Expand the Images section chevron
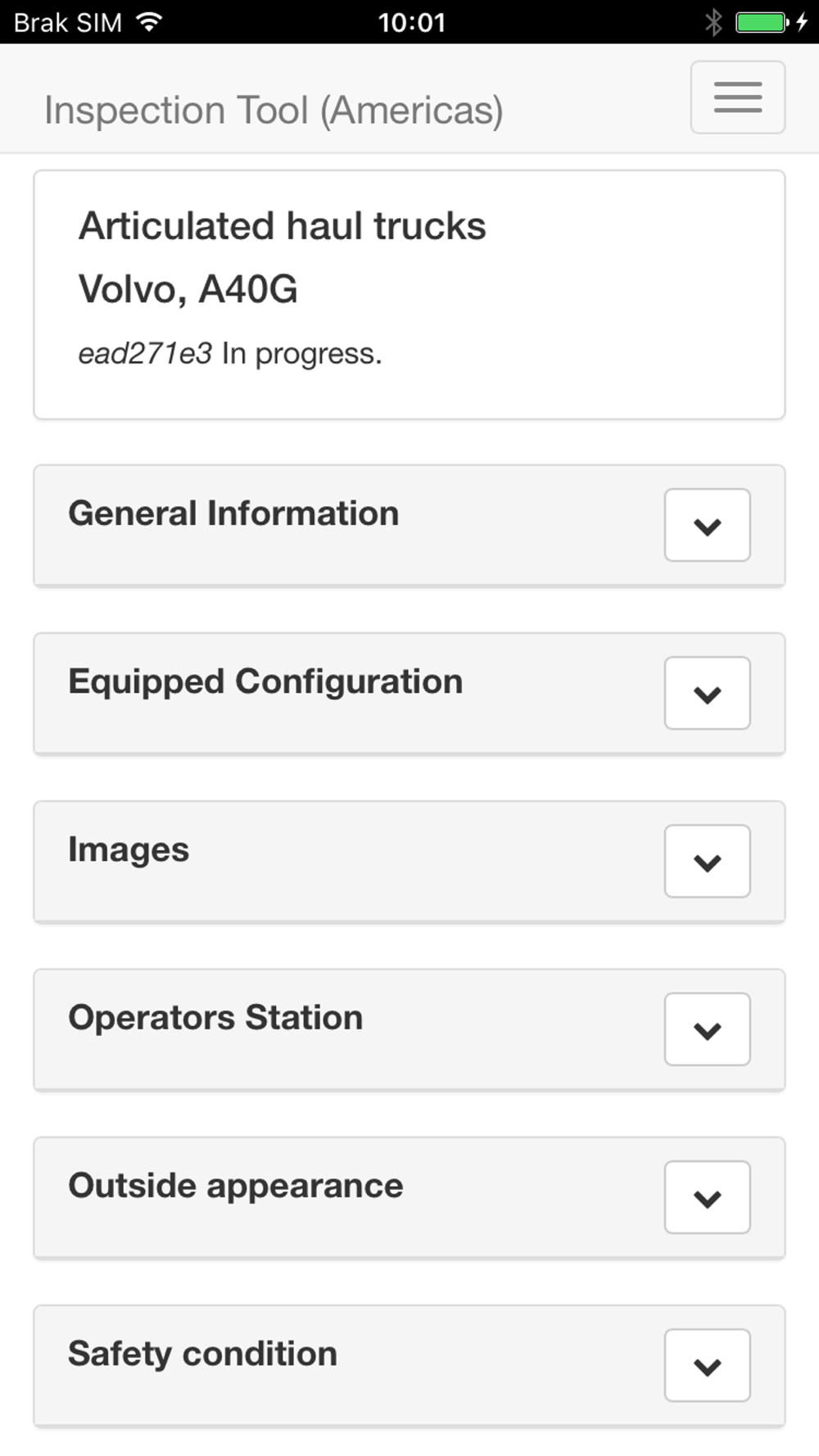Screen dimensions: 819x1456 (x=707, y=861)
